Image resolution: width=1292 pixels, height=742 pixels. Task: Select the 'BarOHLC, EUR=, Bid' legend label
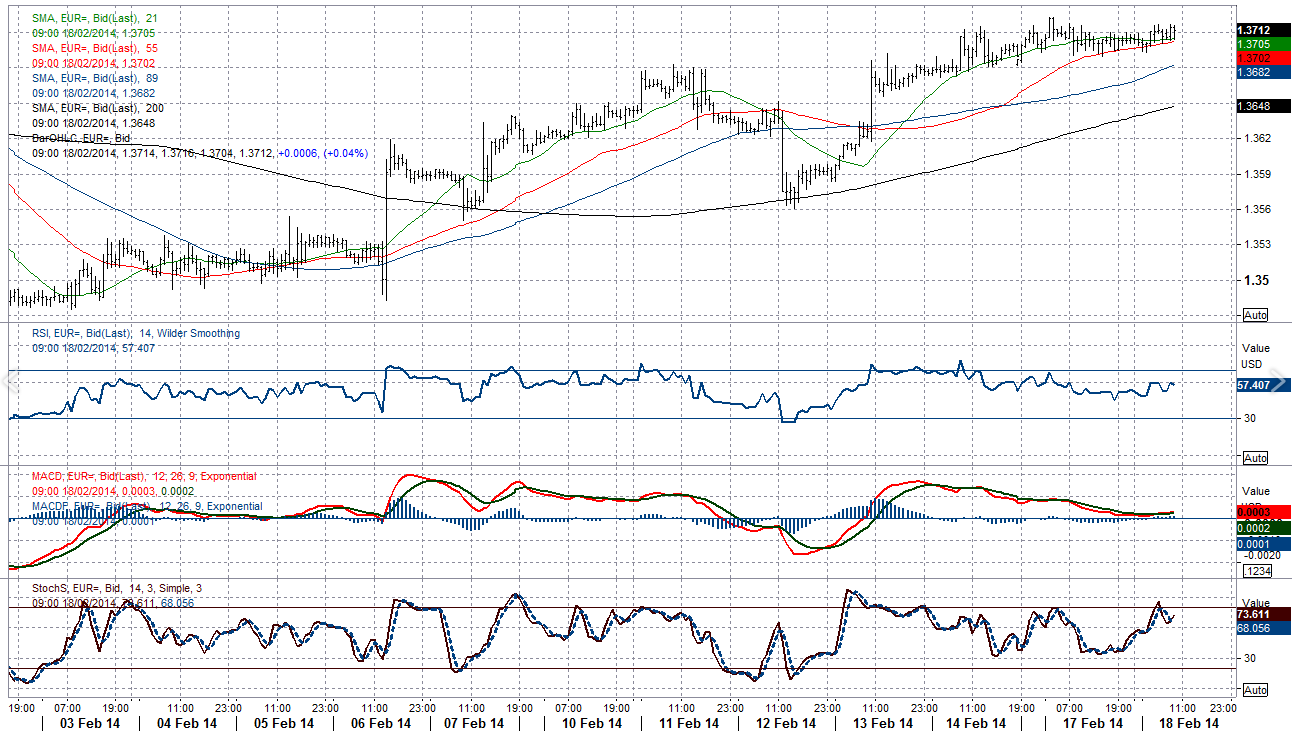[81, 138]
